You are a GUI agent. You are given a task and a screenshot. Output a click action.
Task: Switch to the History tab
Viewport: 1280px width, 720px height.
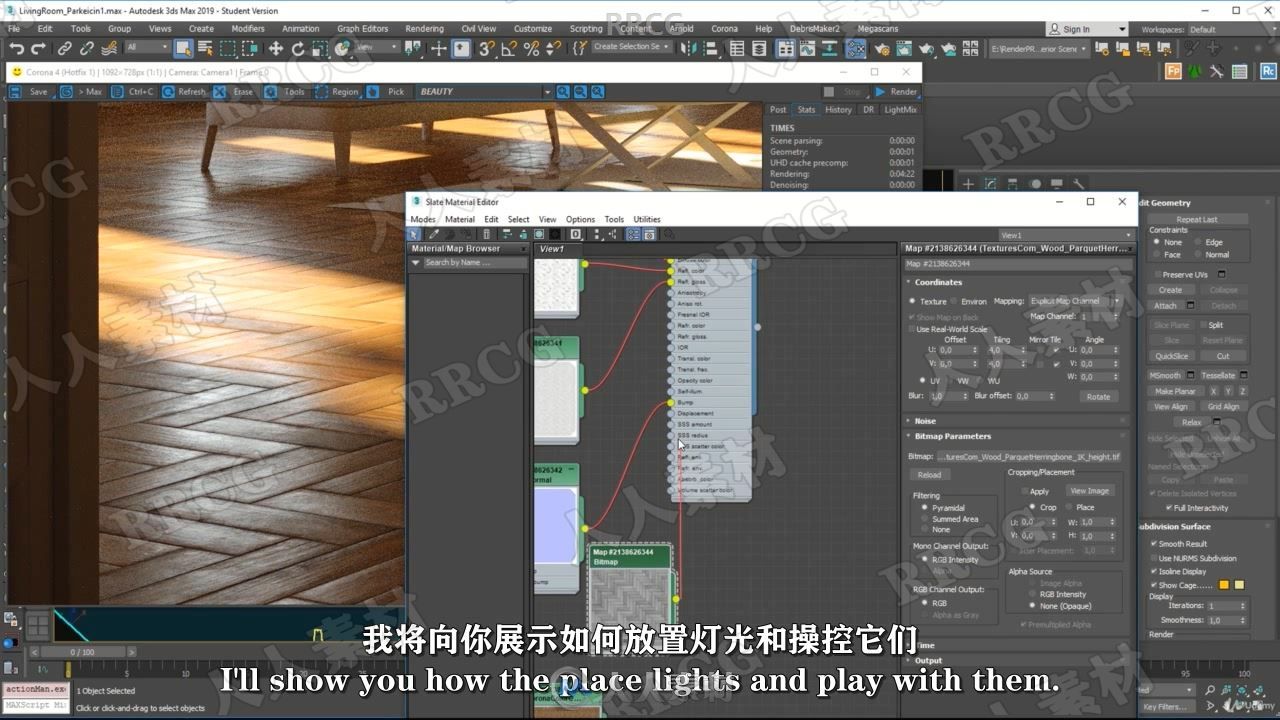(x=838, y=110)
